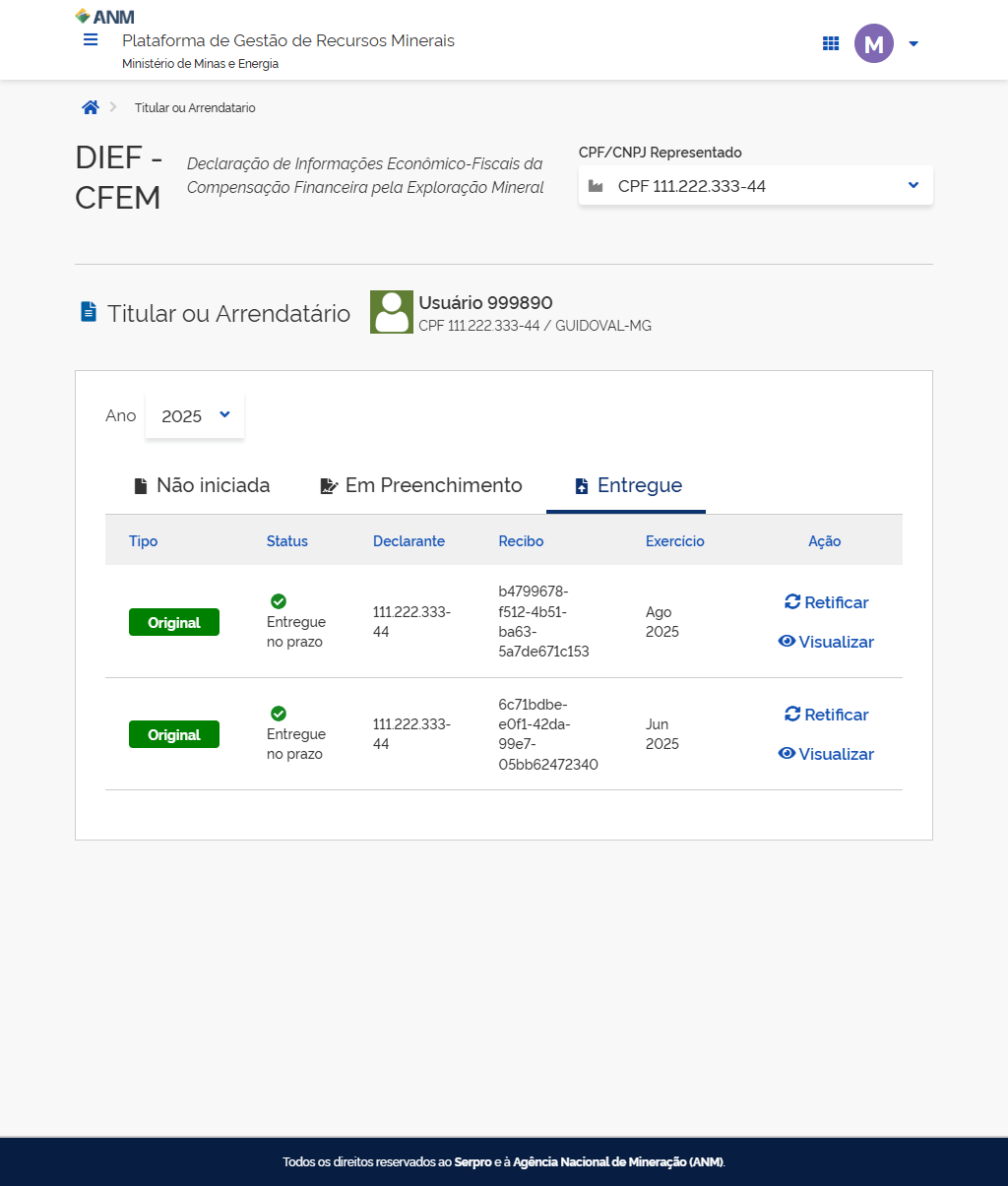1008x1186 pixels.
Task: Switch to the Não iniciada tab
Action: tap(202, 485)
